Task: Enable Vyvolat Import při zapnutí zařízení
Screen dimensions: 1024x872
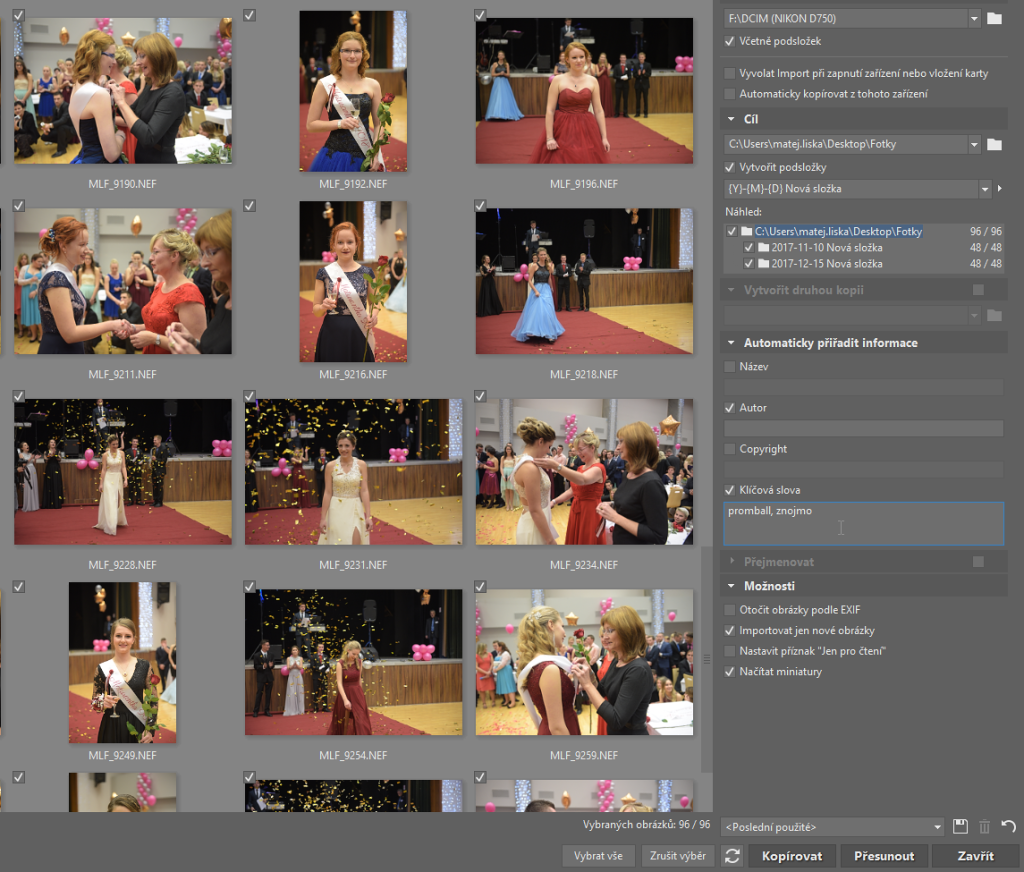Action: tap(729, 73)
